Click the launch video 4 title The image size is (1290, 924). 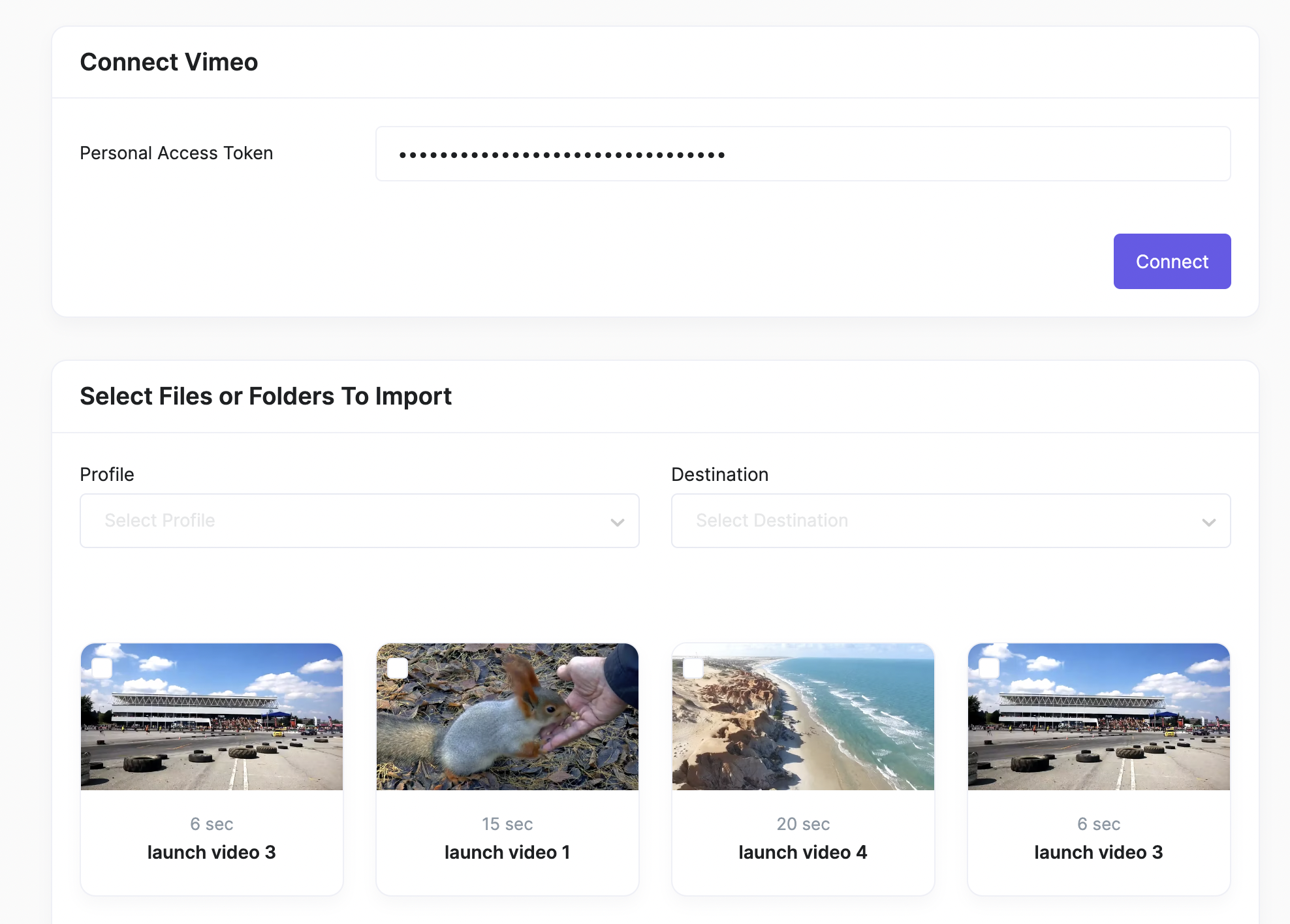click(803, 852)
